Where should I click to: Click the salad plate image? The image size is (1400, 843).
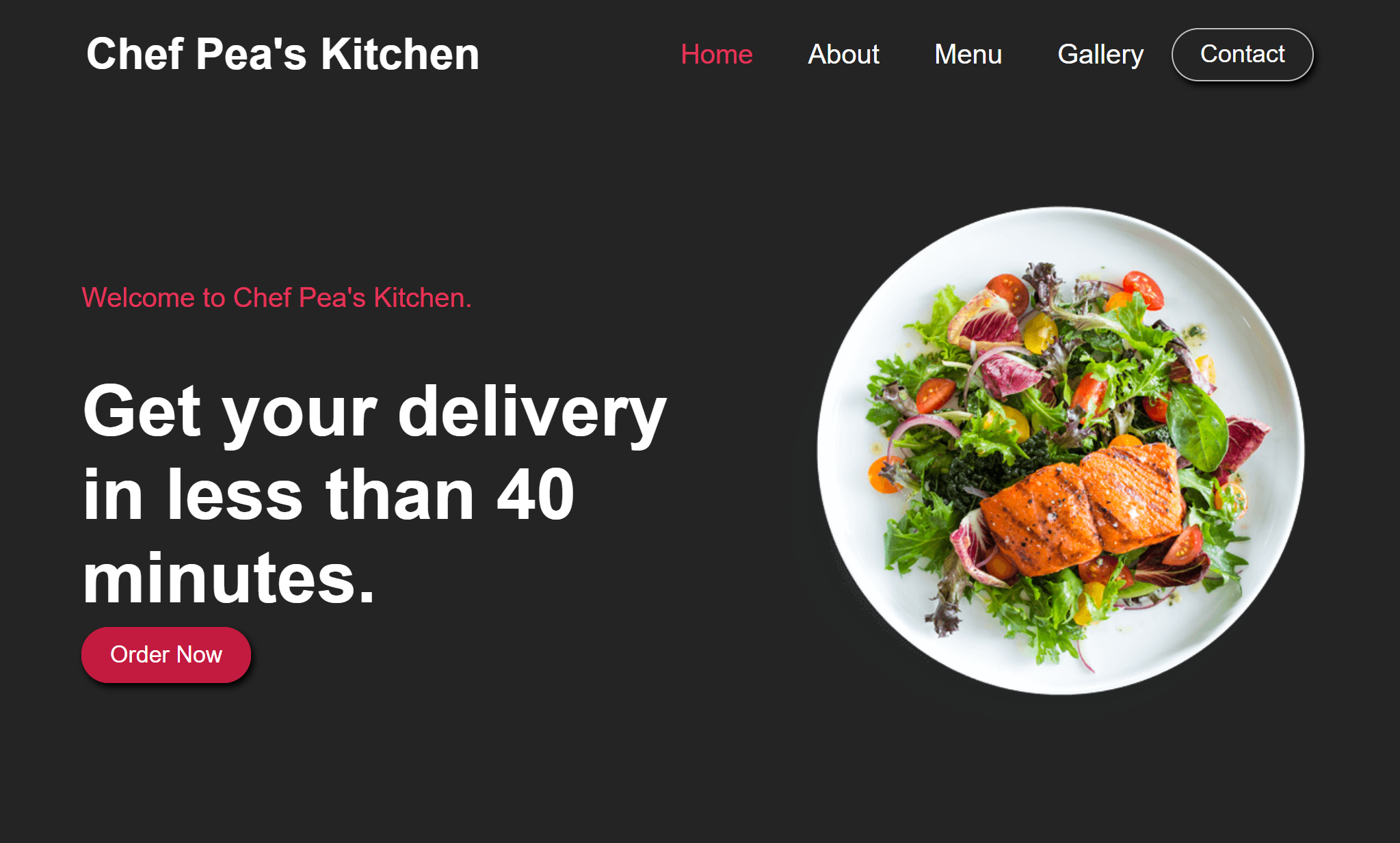(x=1060, y=451)
